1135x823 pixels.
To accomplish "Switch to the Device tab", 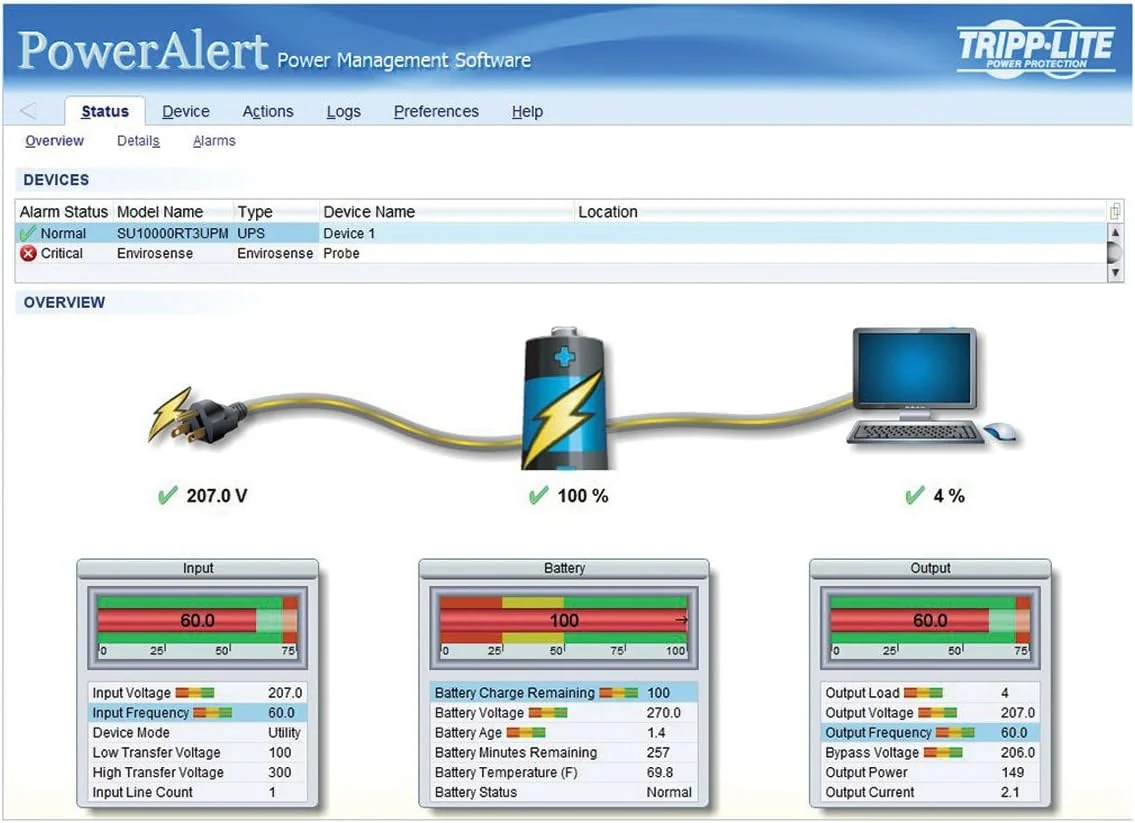I will (186, 111).
